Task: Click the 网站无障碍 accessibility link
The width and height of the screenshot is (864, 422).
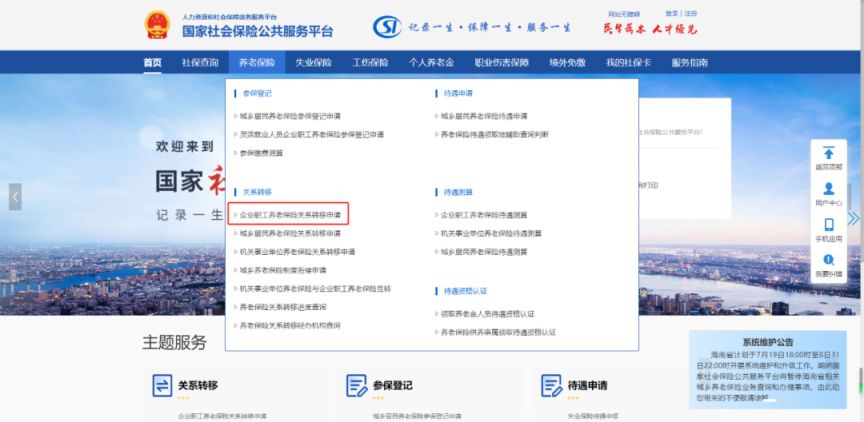Action: click(x=624, y=14)
